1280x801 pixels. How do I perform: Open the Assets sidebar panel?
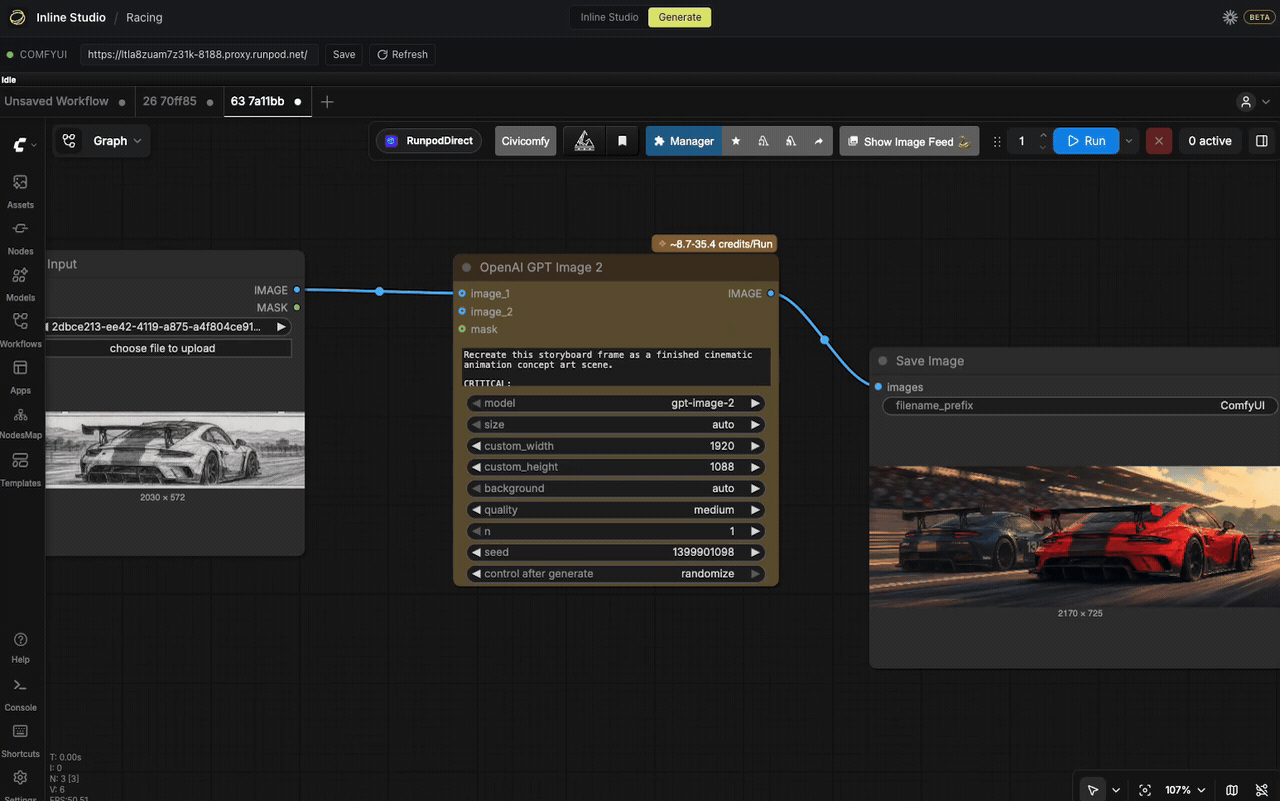coord(20,190)
